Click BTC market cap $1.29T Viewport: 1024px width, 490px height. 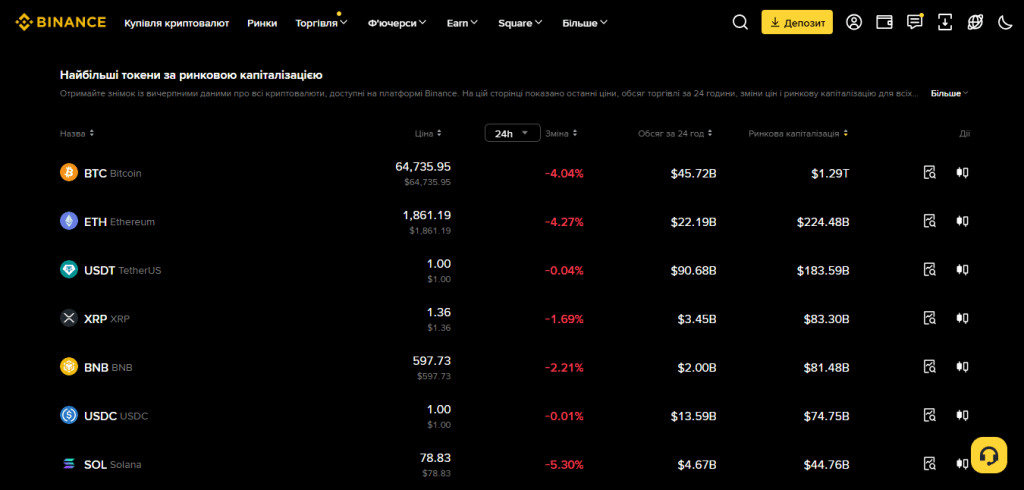coord(831,174)
